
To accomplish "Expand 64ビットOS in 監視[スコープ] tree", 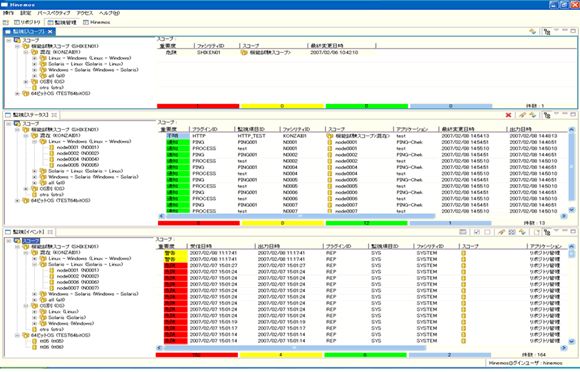I will (17, 94).
